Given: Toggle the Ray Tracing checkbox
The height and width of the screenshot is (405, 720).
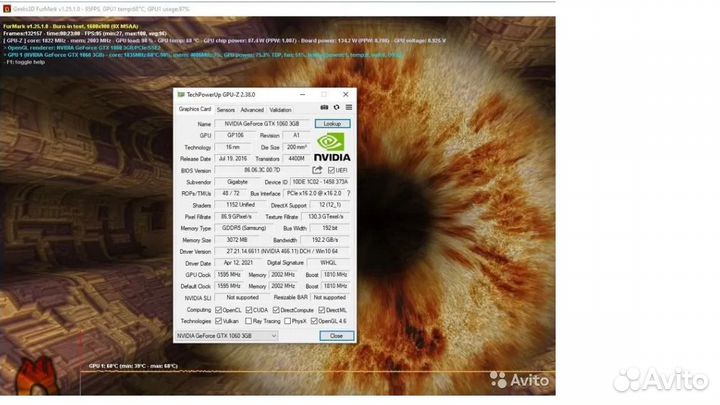Looking at the screenshot, I should [x=248, y=321].
